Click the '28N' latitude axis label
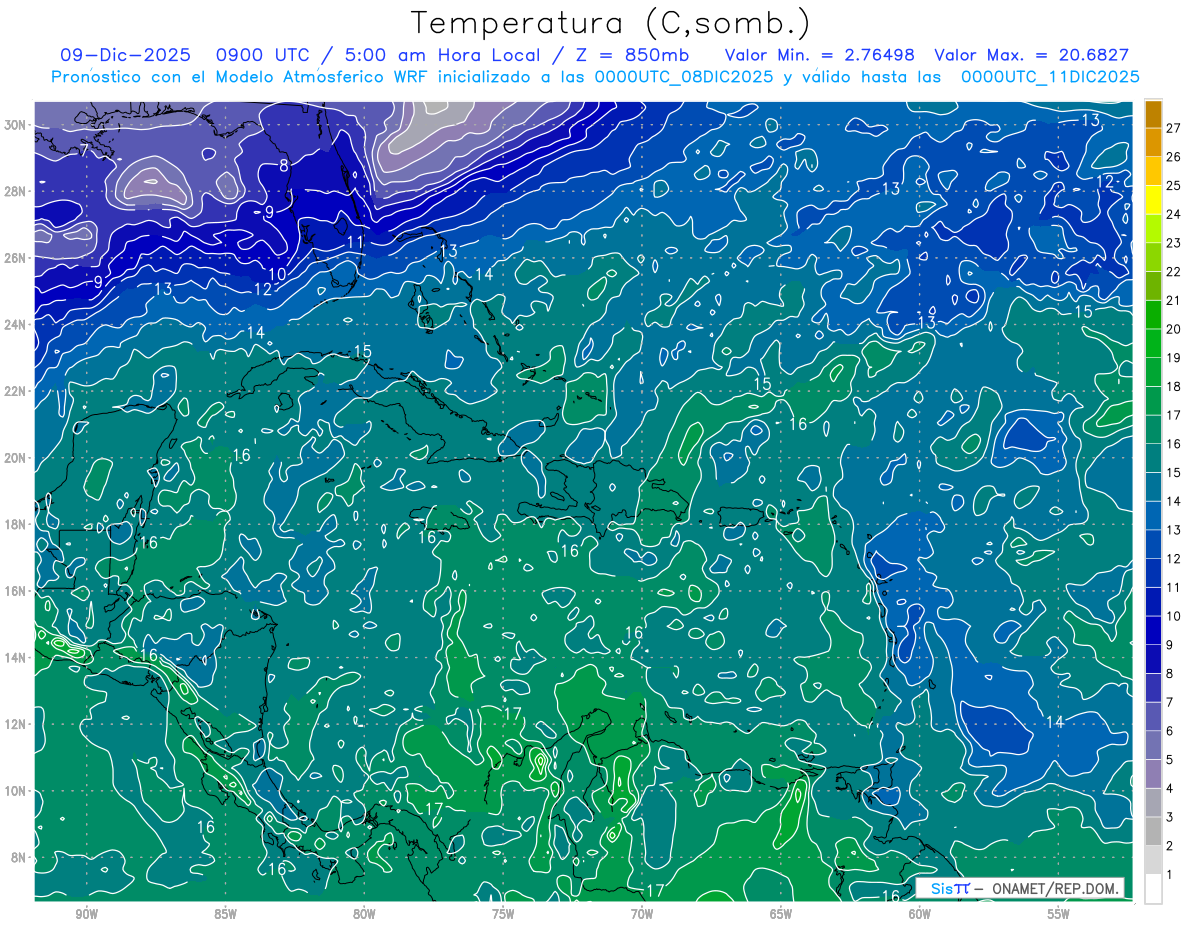 click(14, 191)
